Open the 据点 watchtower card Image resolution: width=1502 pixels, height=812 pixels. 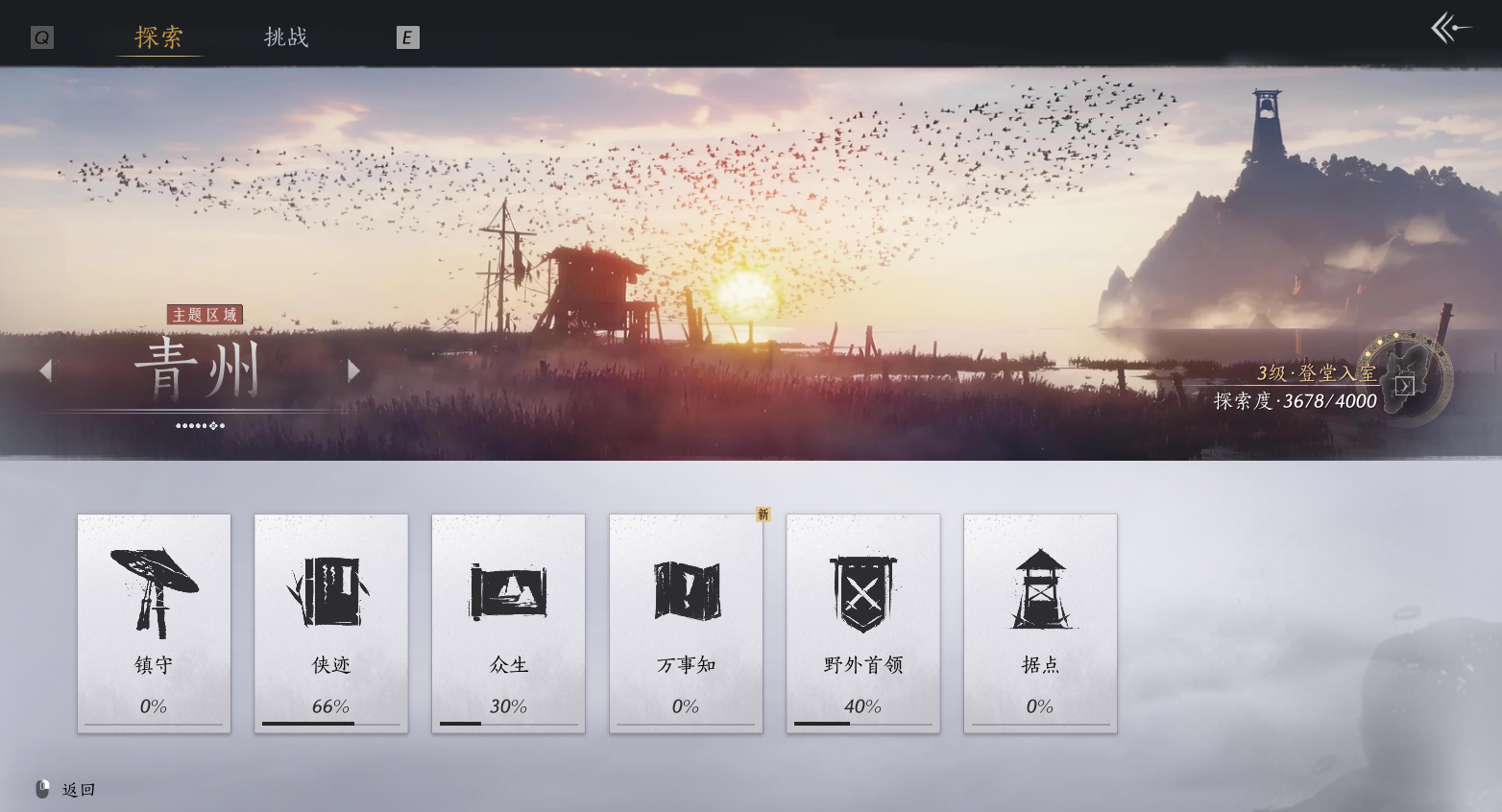click(1040, 624)
